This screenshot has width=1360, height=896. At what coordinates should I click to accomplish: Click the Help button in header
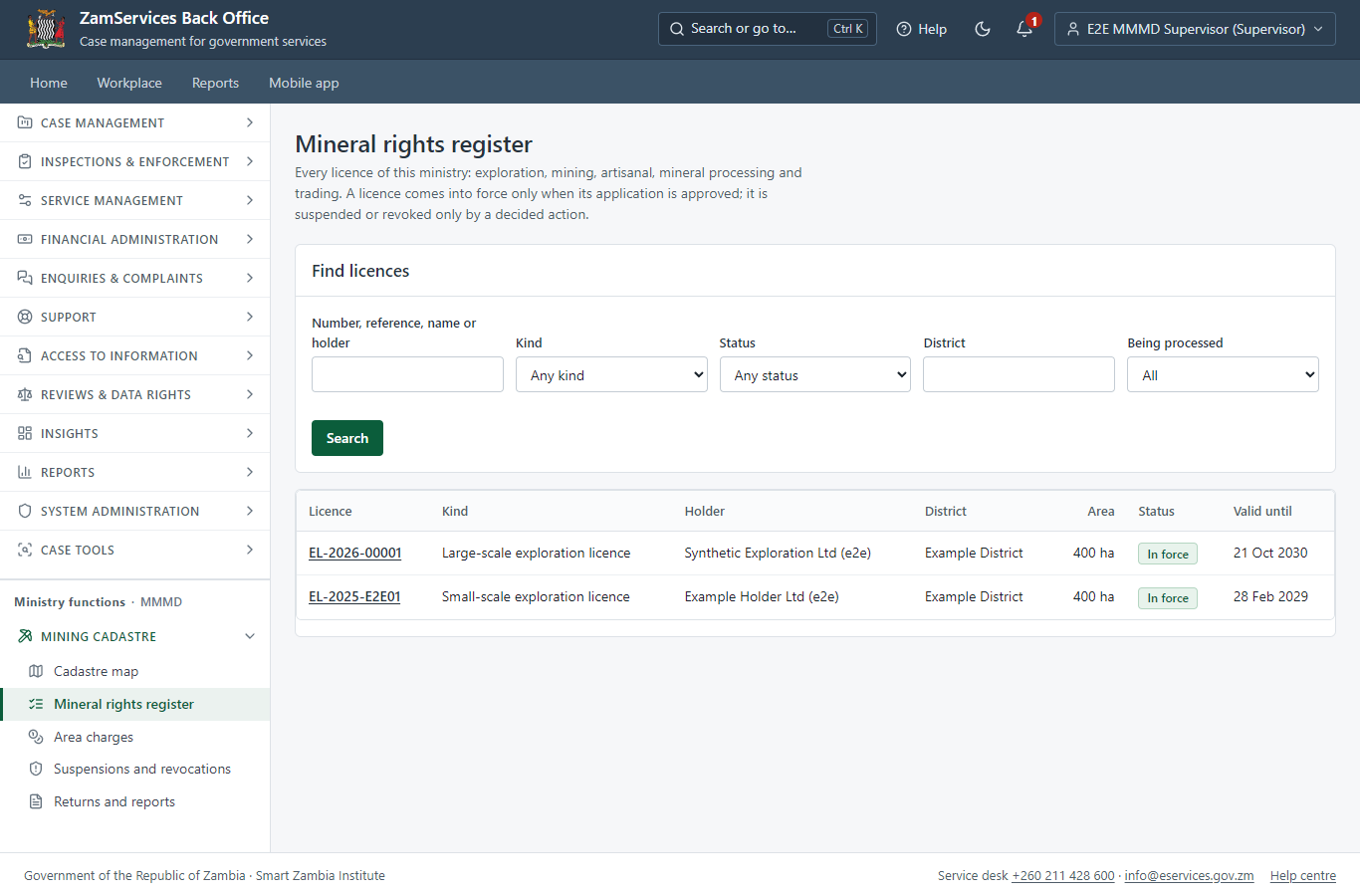pyautogui.click(x=921, y=29)
